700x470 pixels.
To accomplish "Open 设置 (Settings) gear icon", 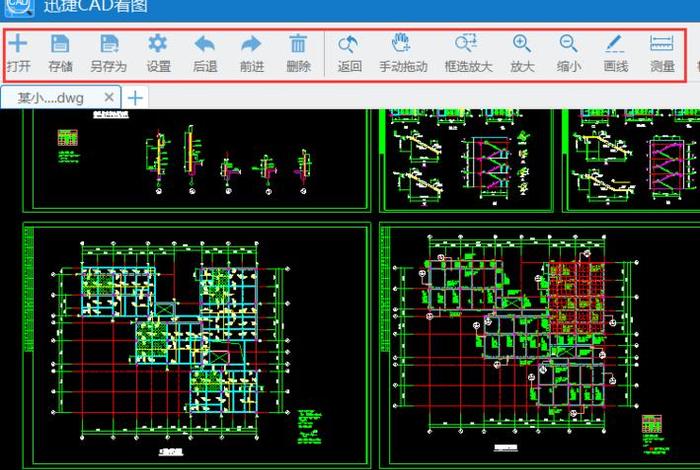I will 158,44.
